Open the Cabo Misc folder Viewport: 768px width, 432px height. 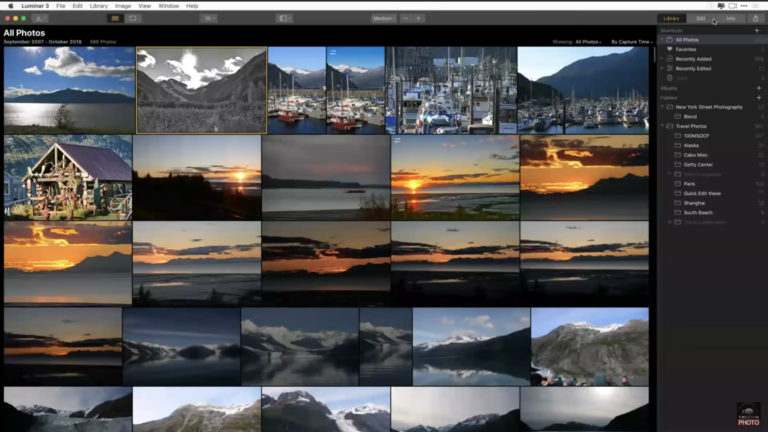pos(712,155)
